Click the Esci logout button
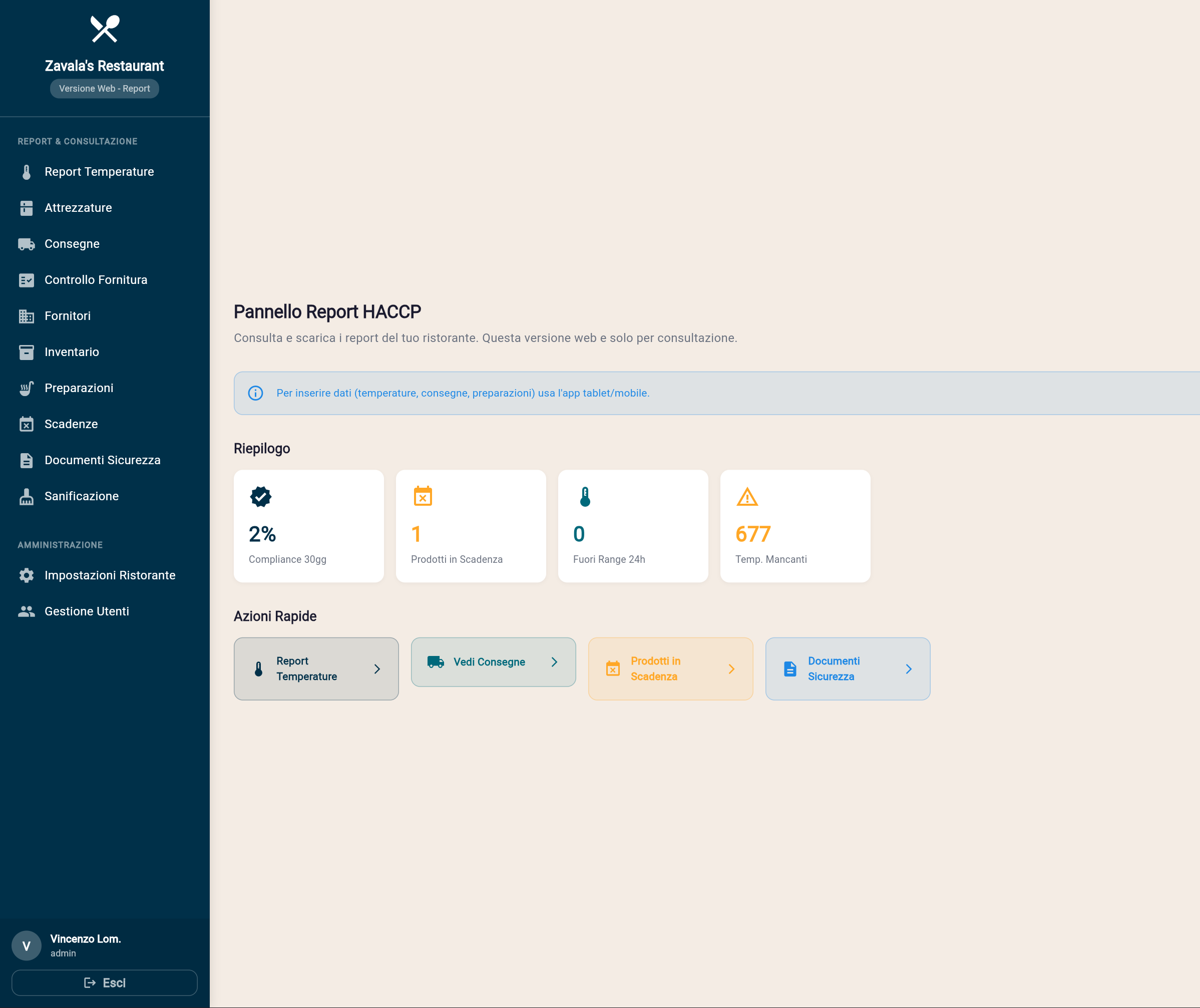This screenshot has height=1008, width=1200. coord(104,982)
